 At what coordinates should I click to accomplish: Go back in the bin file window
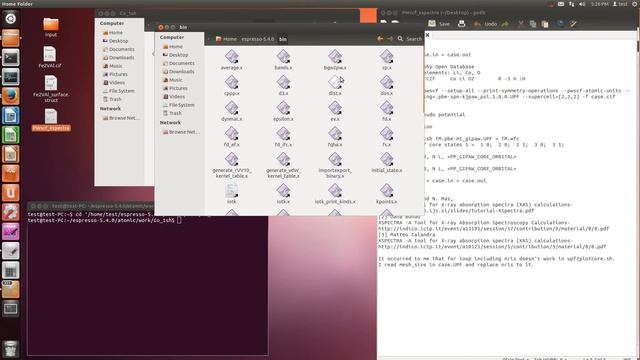[380, 39]
